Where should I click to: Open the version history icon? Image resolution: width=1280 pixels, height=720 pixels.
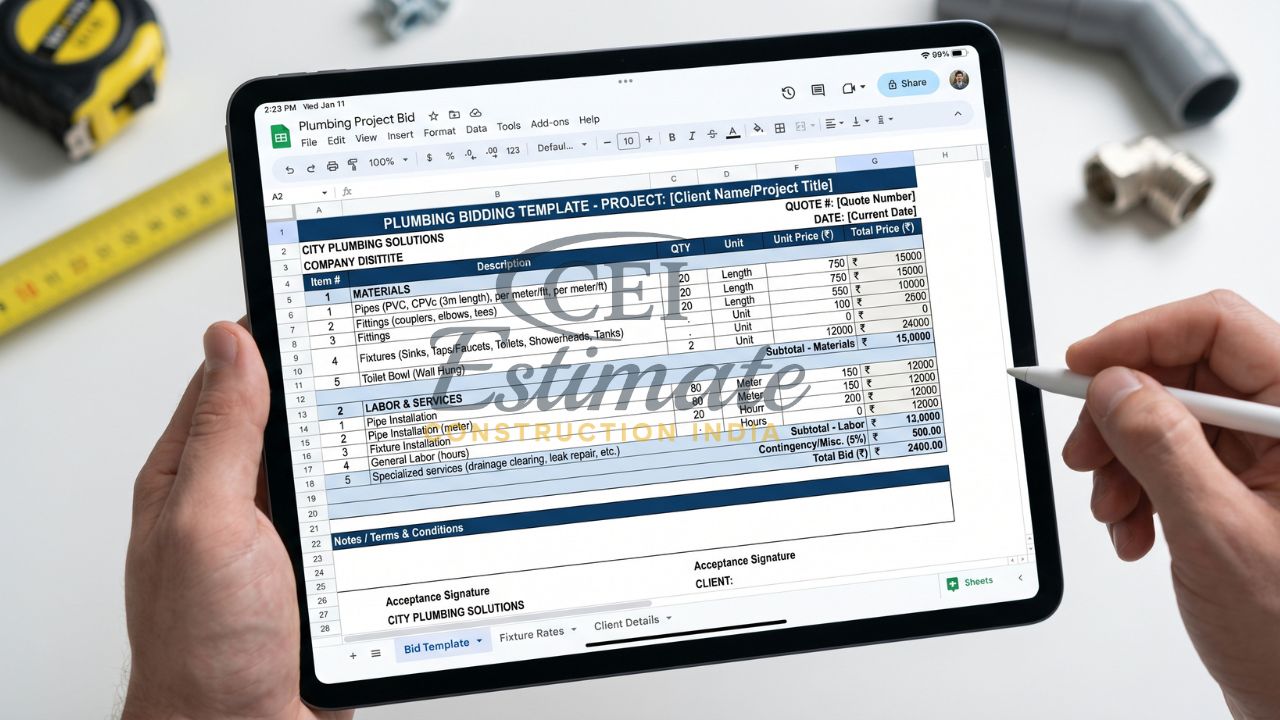788,89
